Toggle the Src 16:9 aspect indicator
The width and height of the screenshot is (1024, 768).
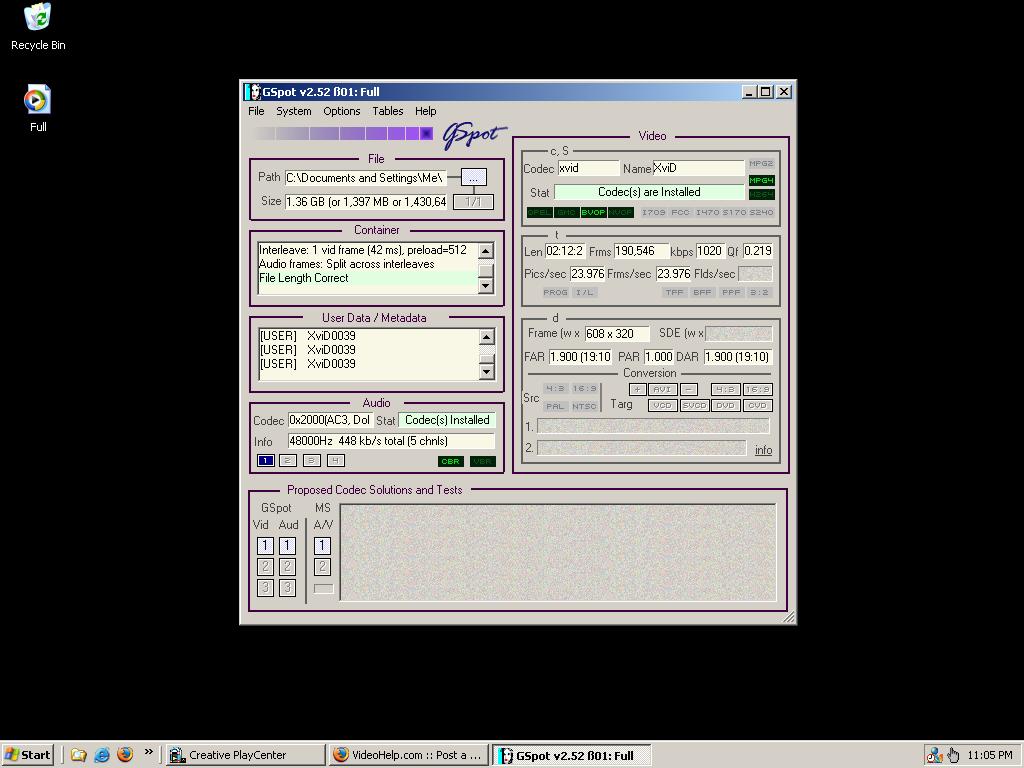pos(584,389)
